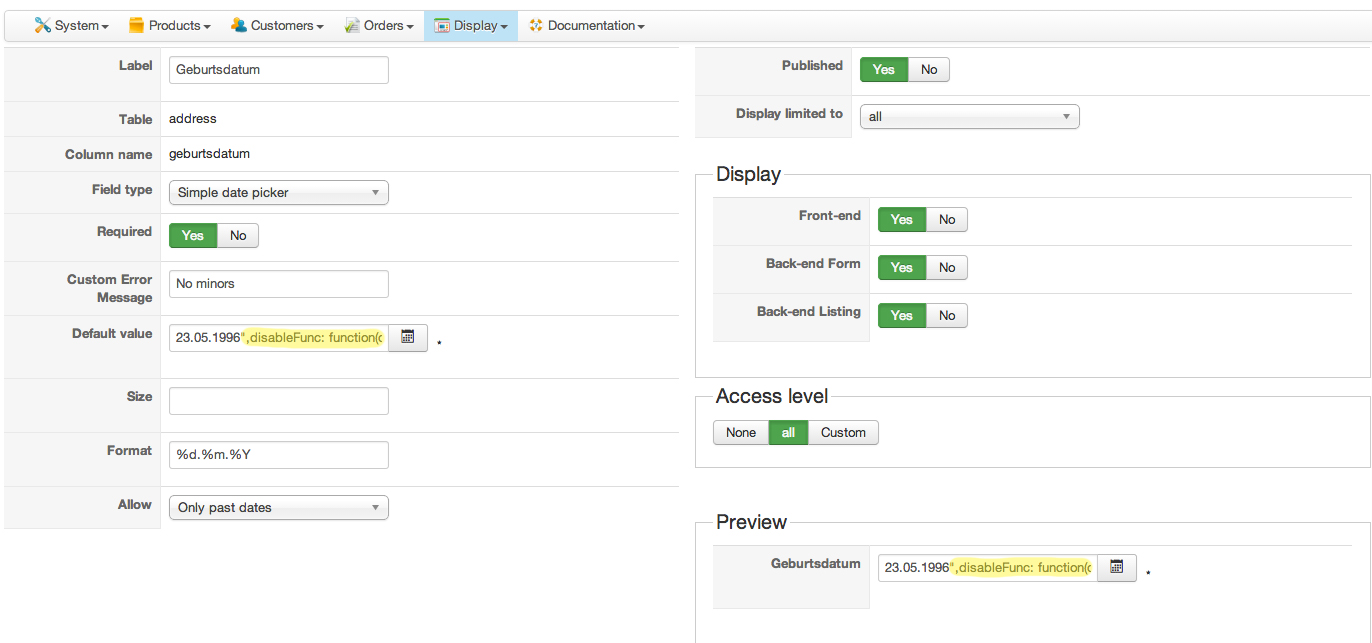Disable Front-end display with No
The image size is (1372, 643).
click(x=947, y=220)
